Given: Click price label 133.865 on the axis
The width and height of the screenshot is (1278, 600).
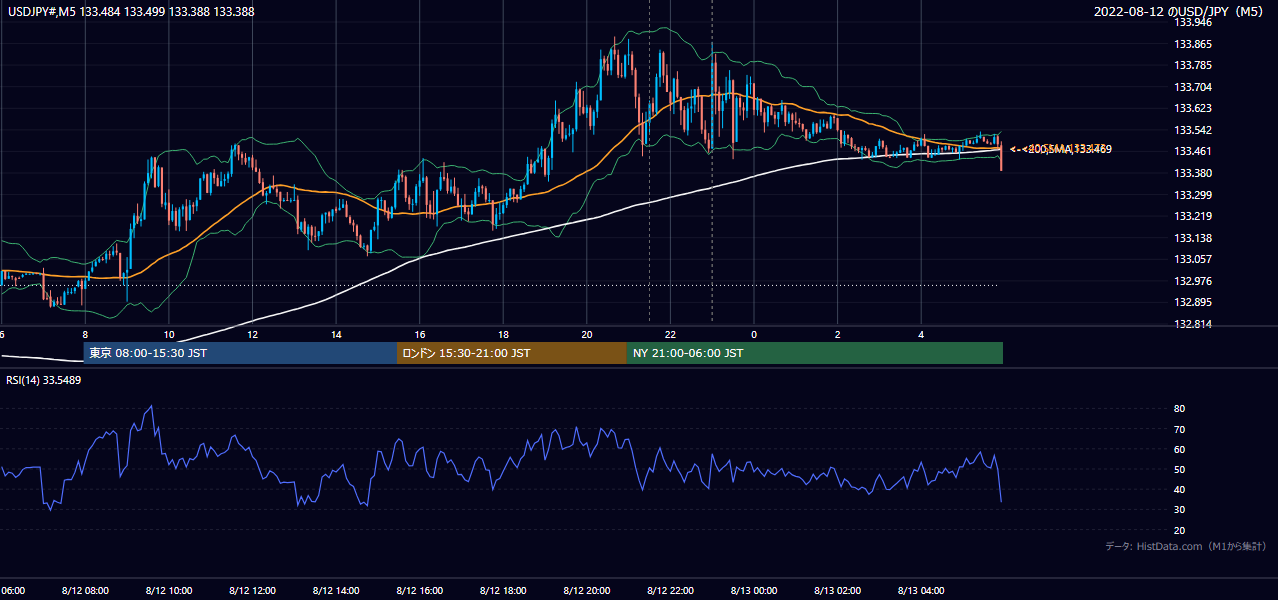Looking at the screenshot, I should (1194, 44).
